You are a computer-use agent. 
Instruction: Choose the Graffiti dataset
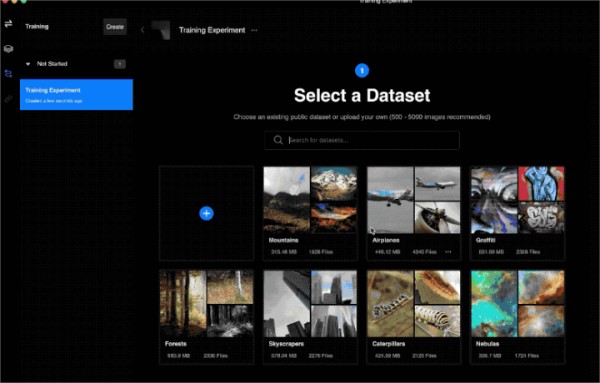517,213
